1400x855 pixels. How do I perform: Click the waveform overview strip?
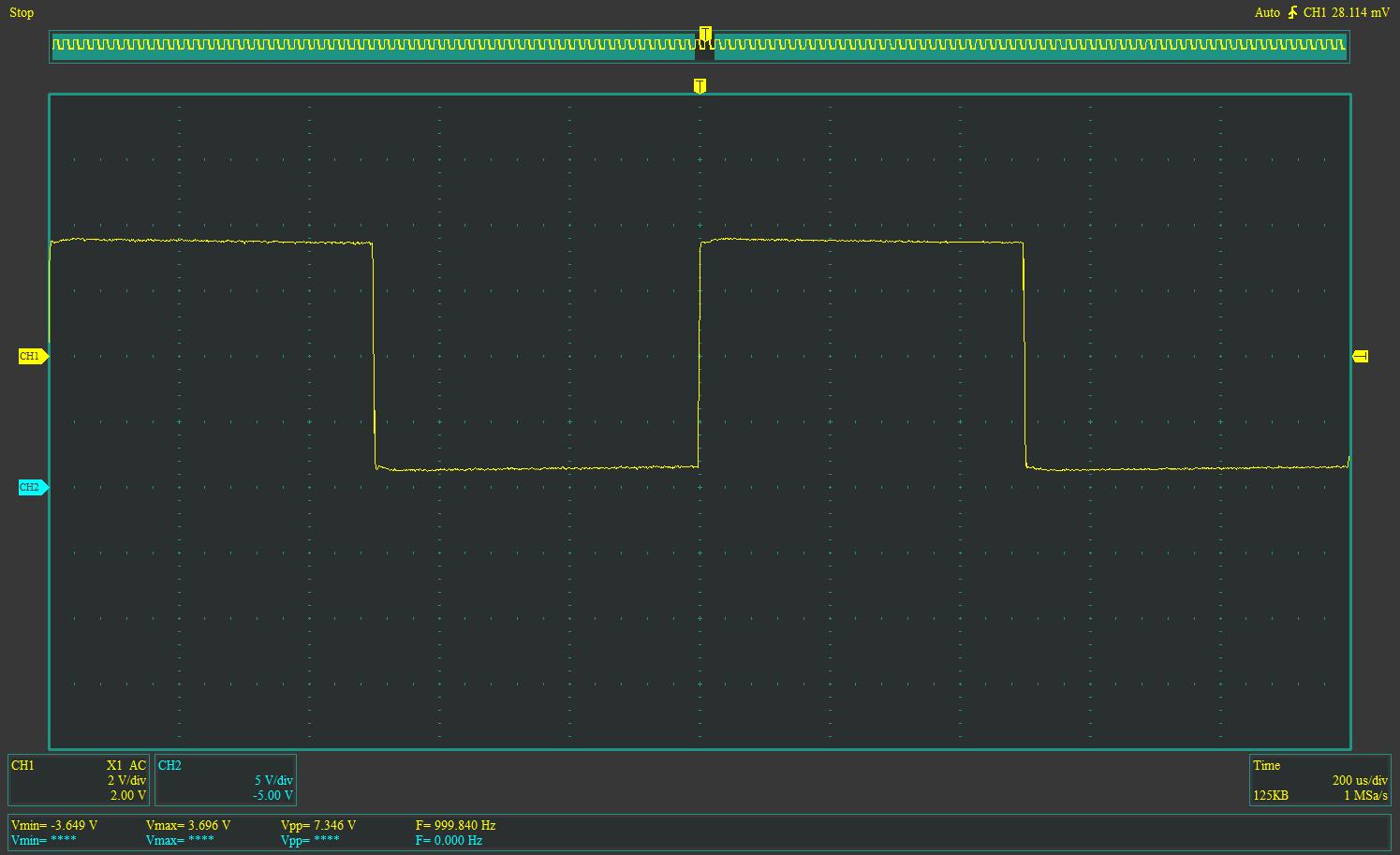pos(700,45)
